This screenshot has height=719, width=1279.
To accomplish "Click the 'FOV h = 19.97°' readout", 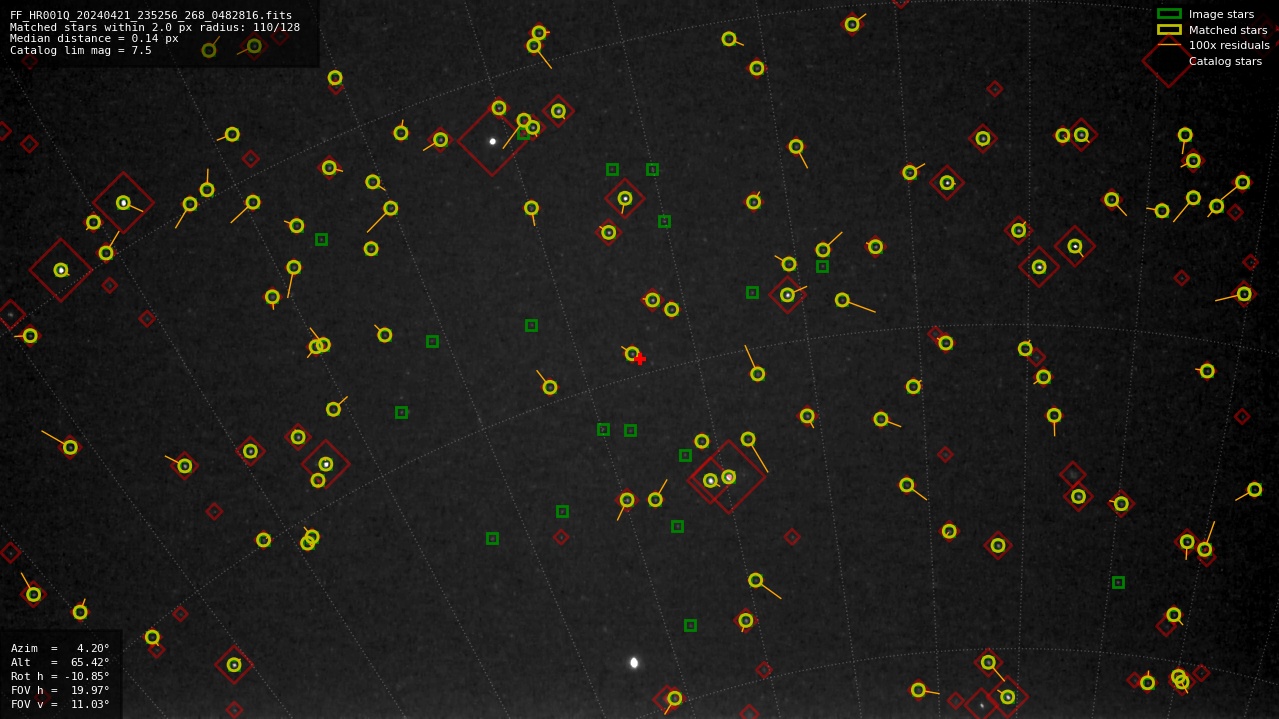I will [x=60, y=690].
